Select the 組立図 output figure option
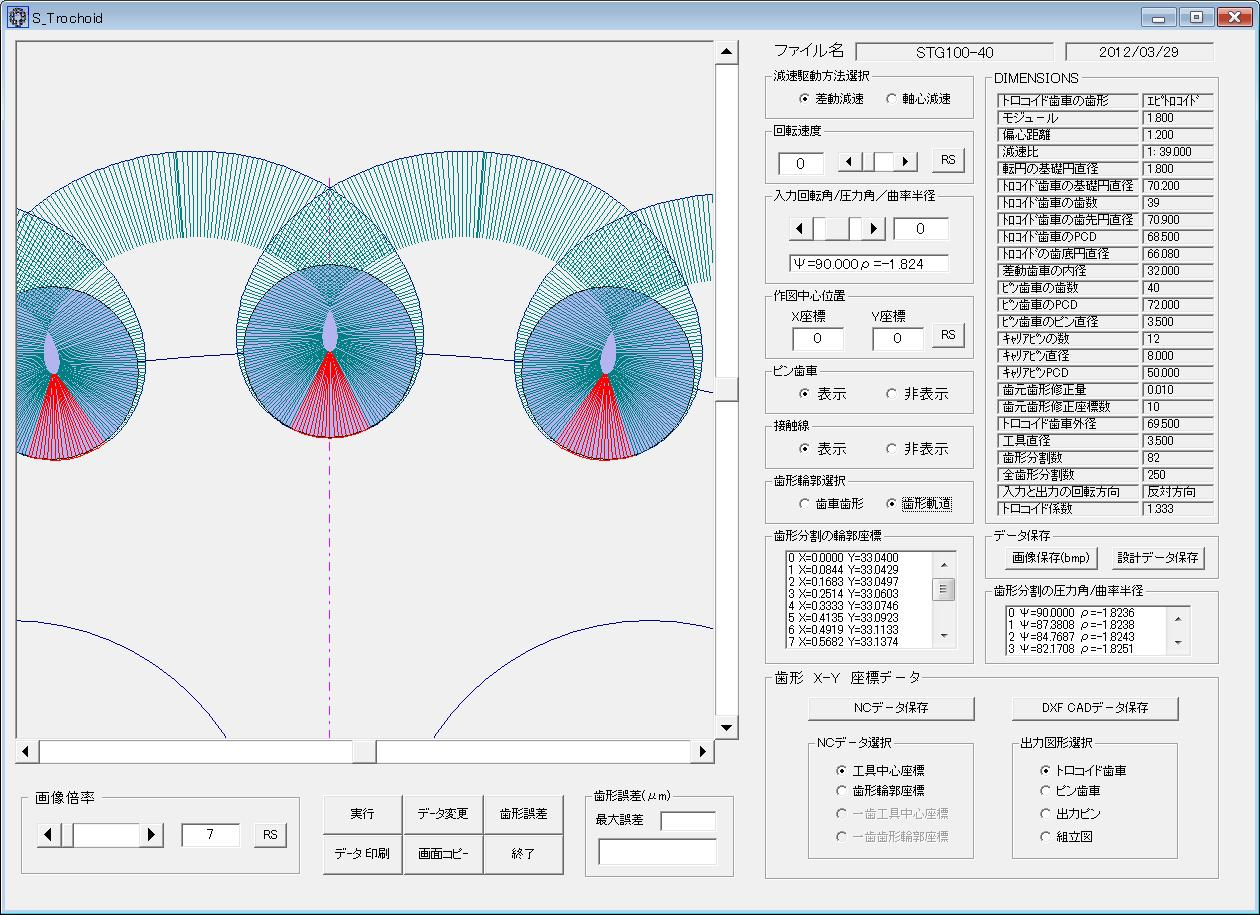Viewport: 1260px width, 915px height. (1046, 837)
